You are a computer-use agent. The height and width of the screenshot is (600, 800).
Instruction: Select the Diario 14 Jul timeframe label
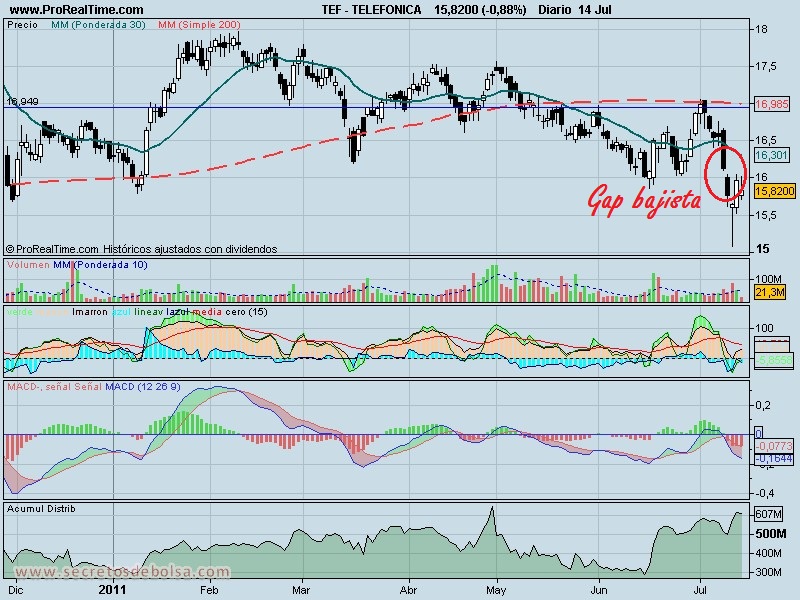click(x=574, y=10)
